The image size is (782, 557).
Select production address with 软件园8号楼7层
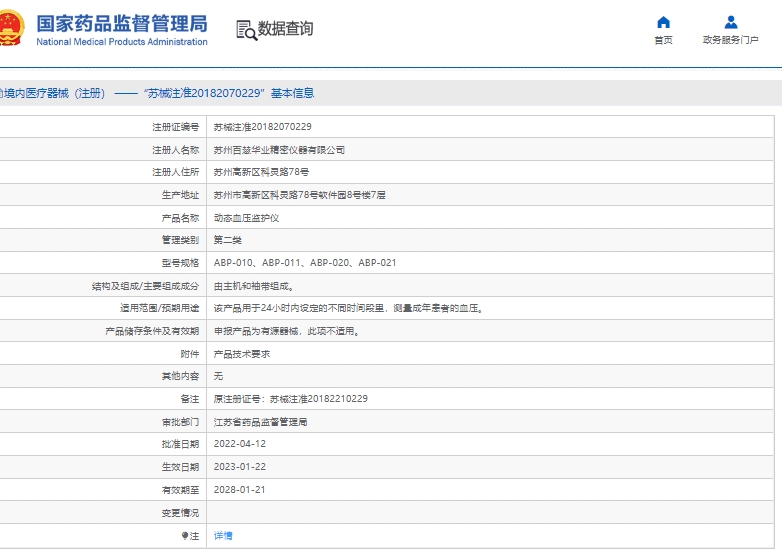[299, 195]
